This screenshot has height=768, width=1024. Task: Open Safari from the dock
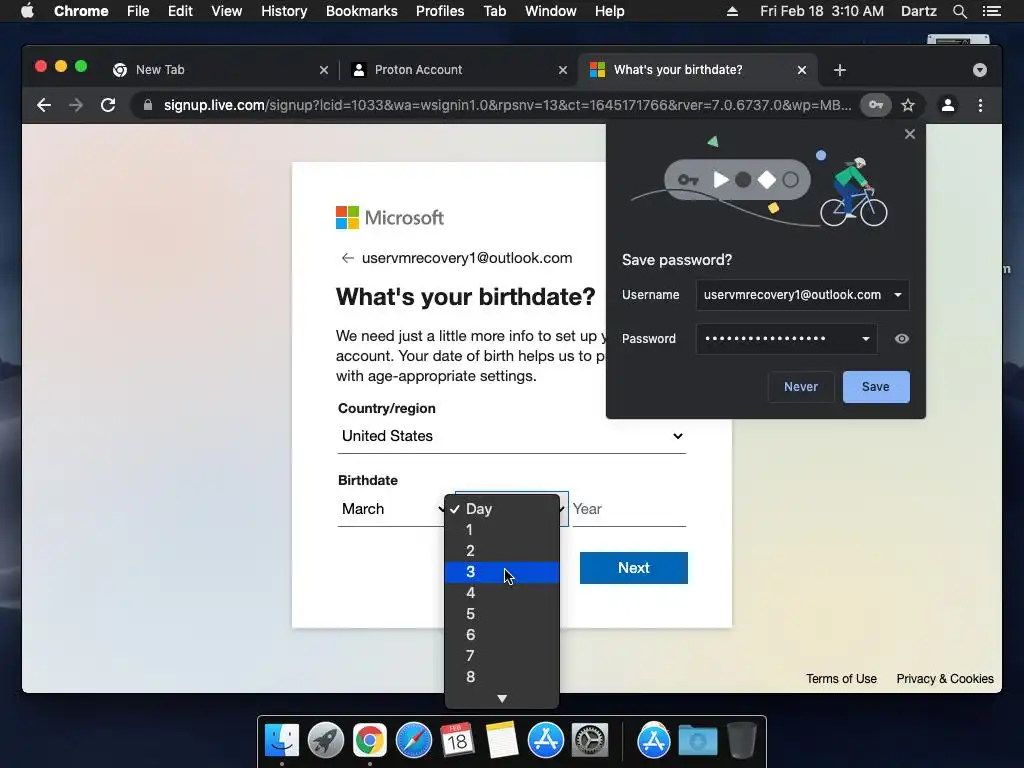click(x=413, y=741)
